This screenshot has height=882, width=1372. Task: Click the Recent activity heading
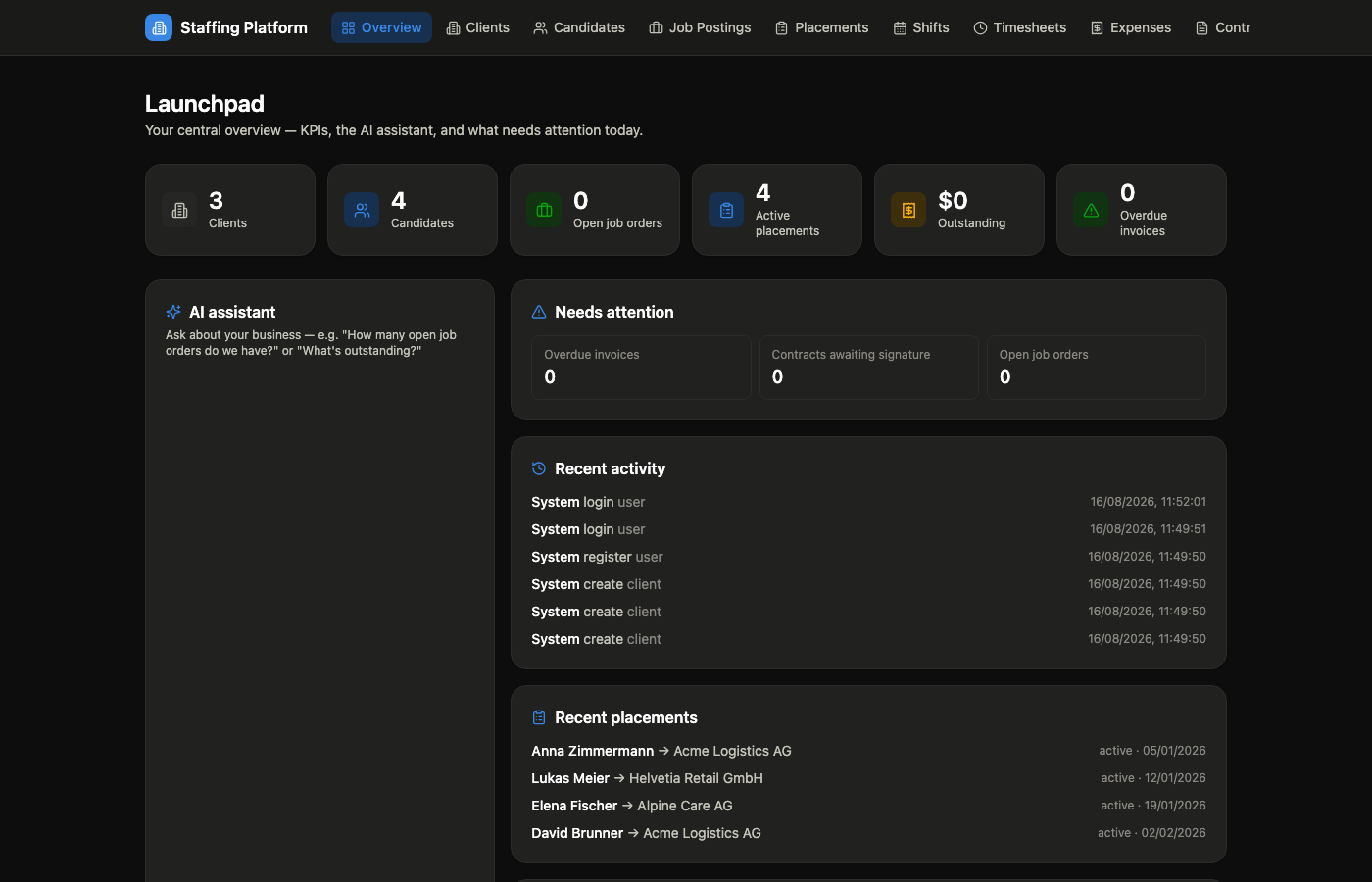click(610, 468)
